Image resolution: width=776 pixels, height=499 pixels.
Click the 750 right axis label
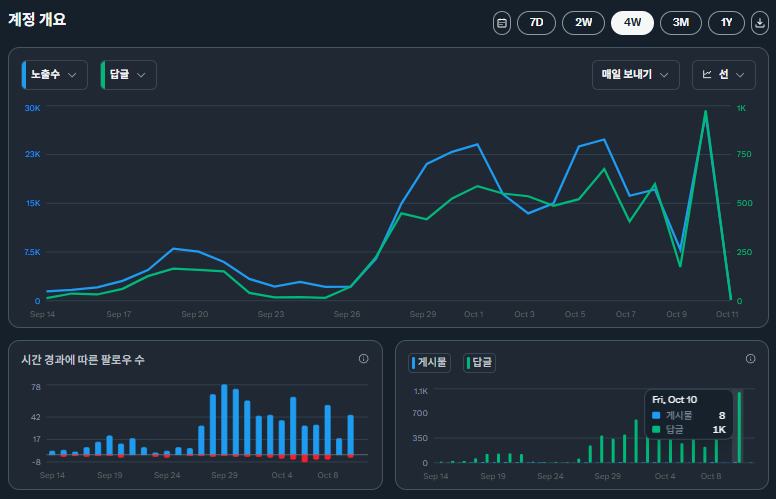point(744,154)
